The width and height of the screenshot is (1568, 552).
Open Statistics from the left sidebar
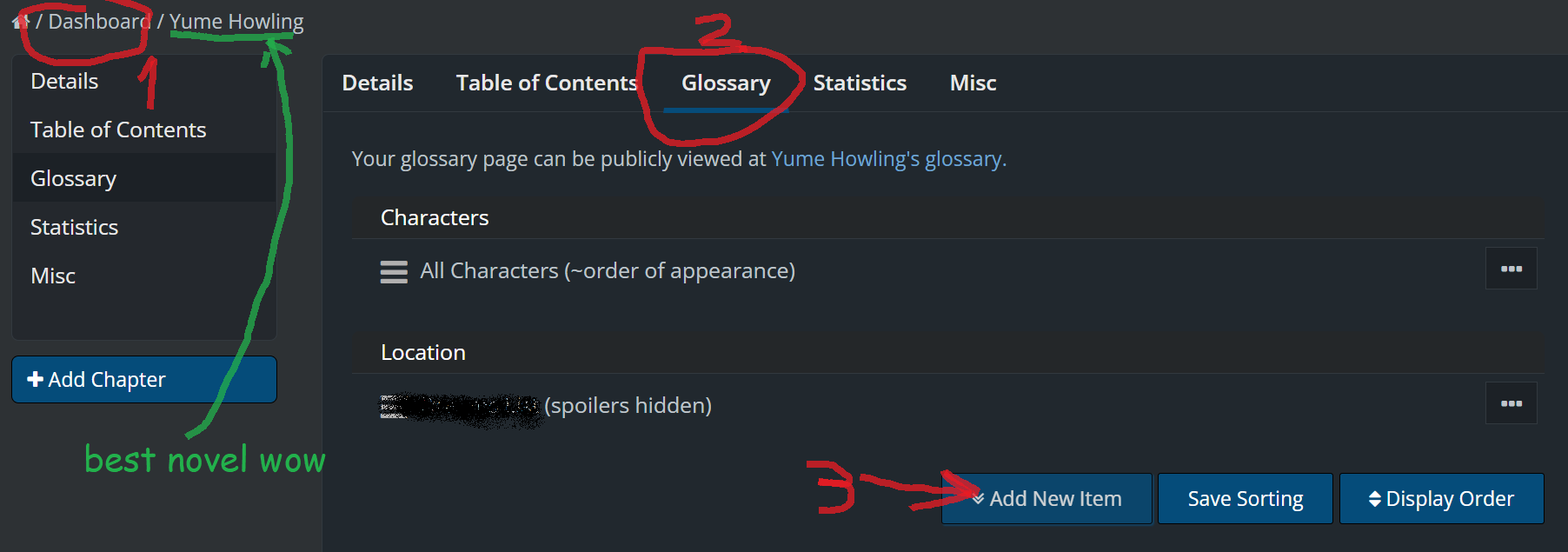tap(74, 228)
